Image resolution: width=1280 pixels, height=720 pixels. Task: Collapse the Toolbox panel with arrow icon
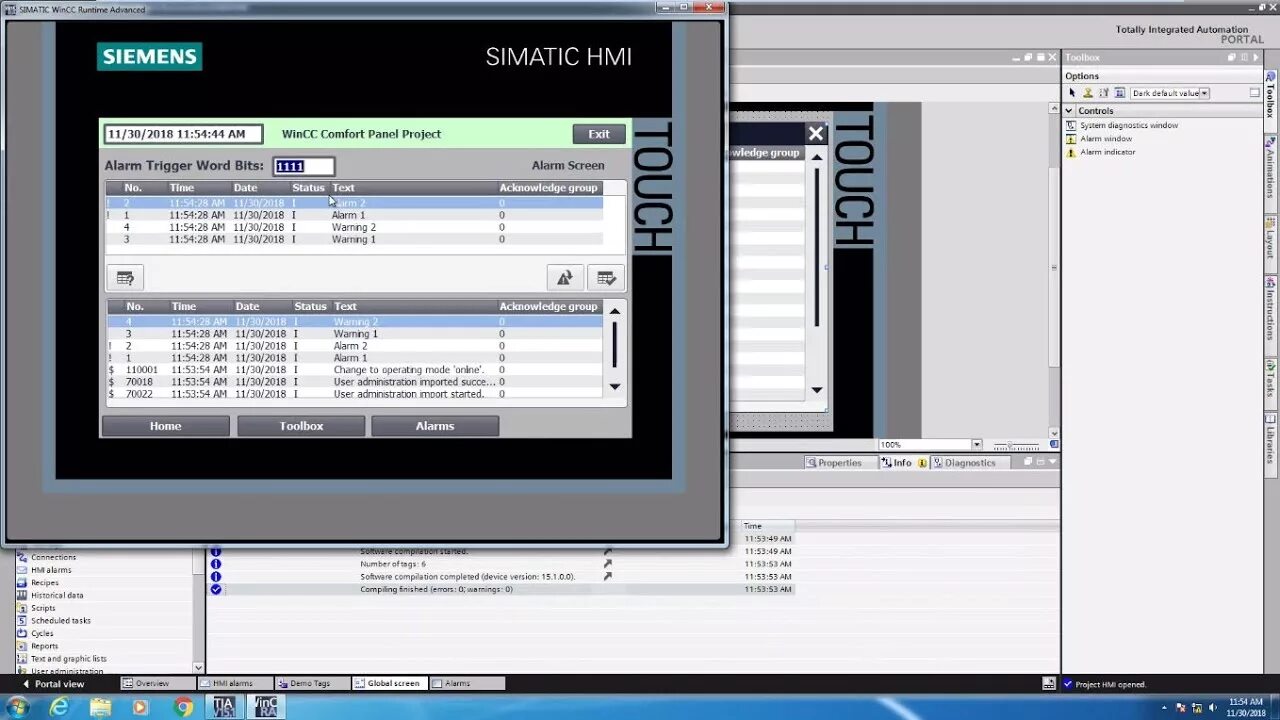1256,58
